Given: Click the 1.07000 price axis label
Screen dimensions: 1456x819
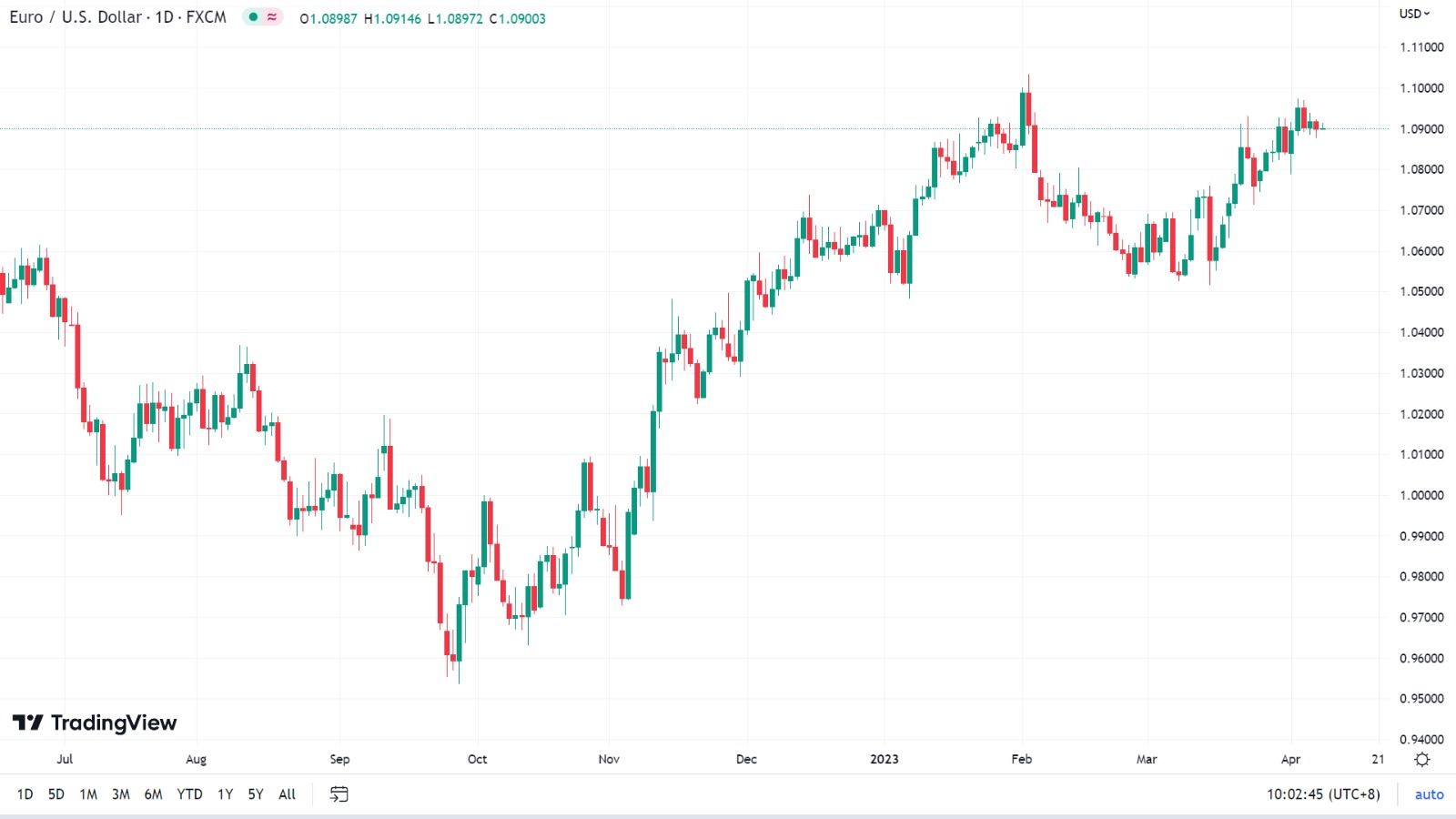Looking at the screenshot, I should point(1421,210).
